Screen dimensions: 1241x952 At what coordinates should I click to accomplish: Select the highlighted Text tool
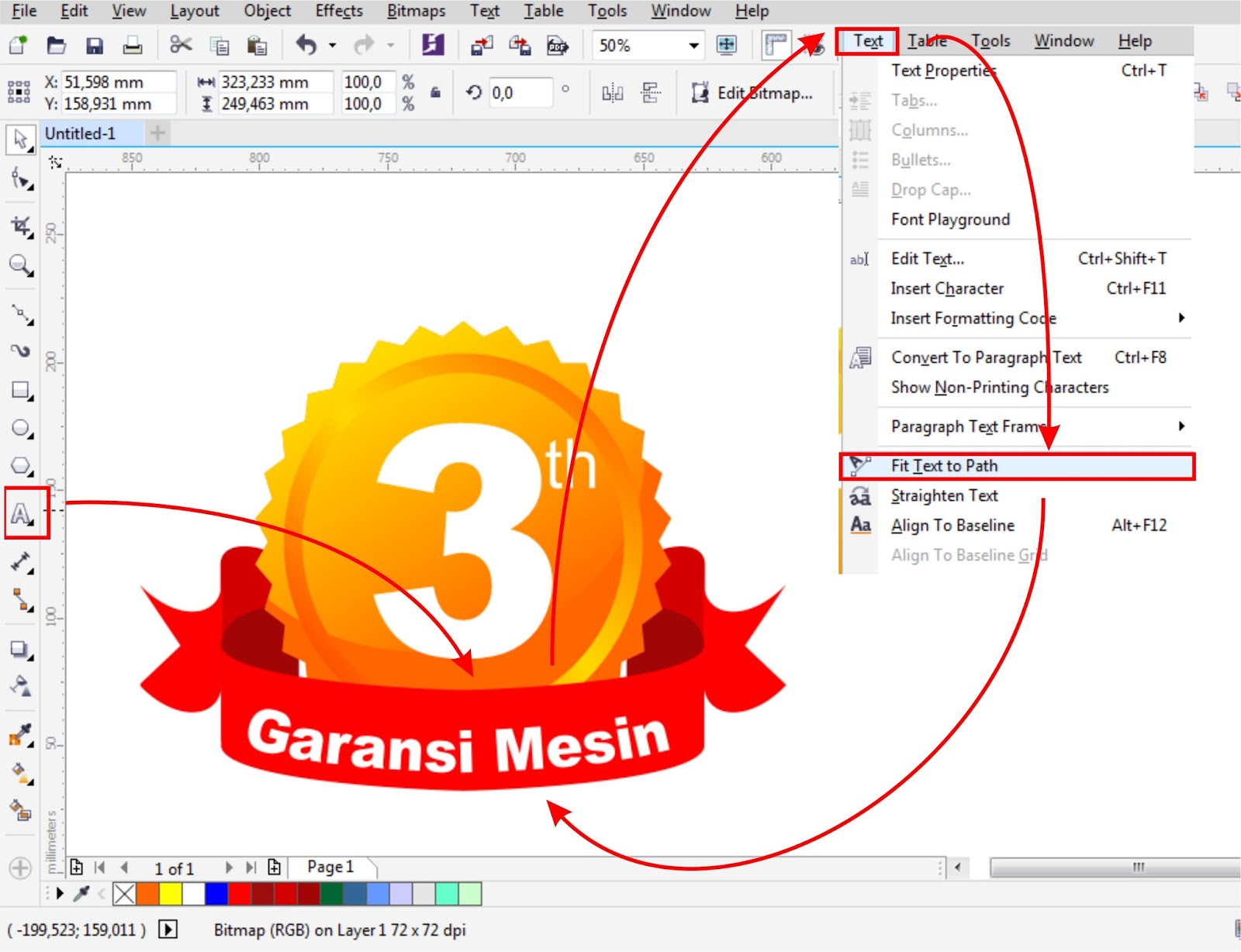pos(21,512)
